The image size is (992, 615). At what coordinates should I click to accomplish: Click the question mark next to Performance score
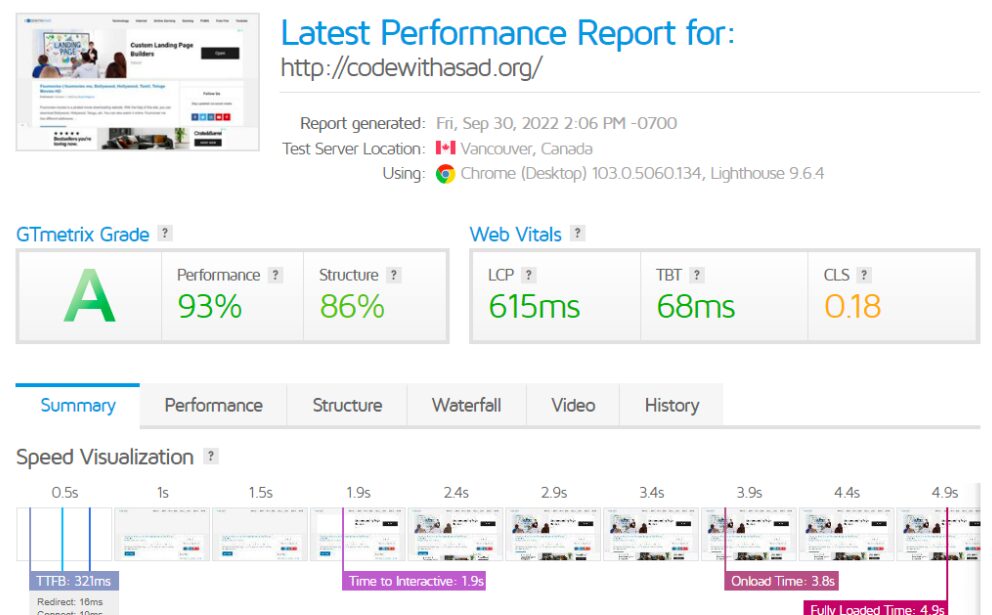(x=275, y=275)
